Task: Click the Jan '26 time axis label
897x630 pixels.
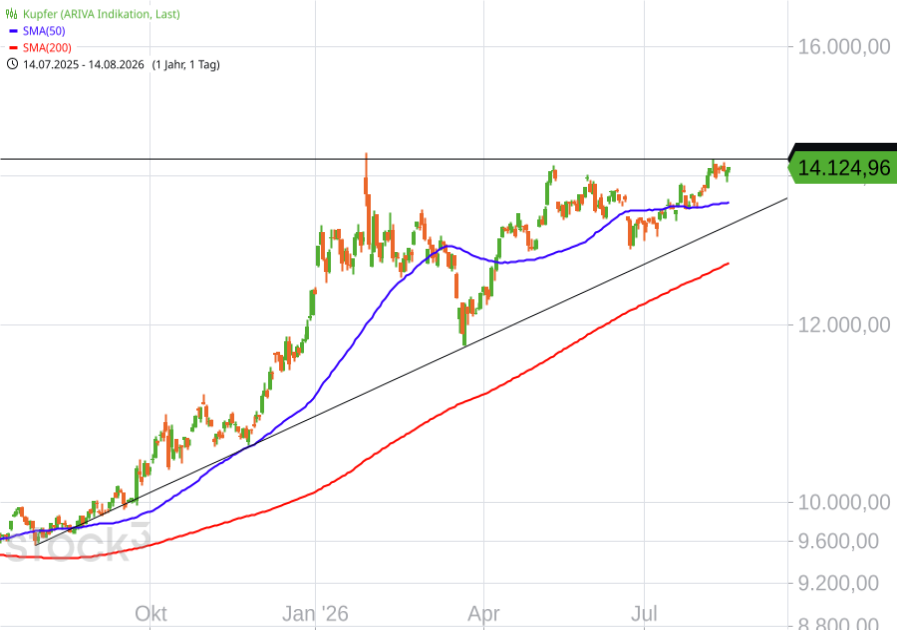Action: coord(315,614)
